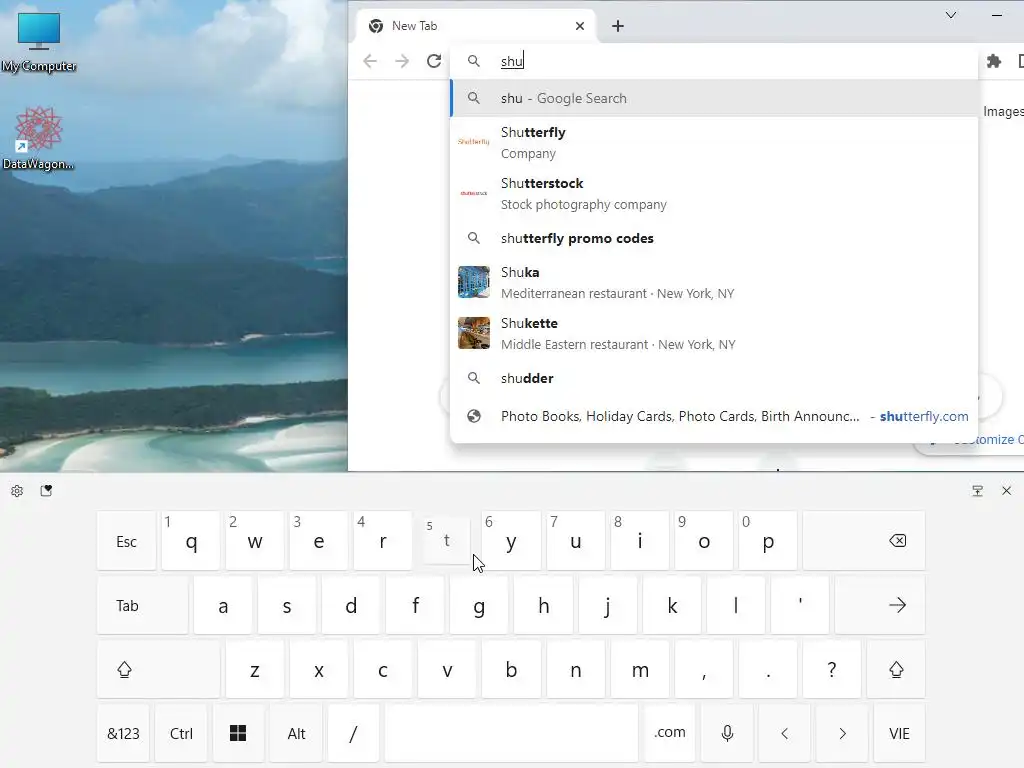The height and width of the screenshot is (768, 1024).
Task: Select the Shuka Mediterranean restaurant suggestion
Action: (714, 282)
